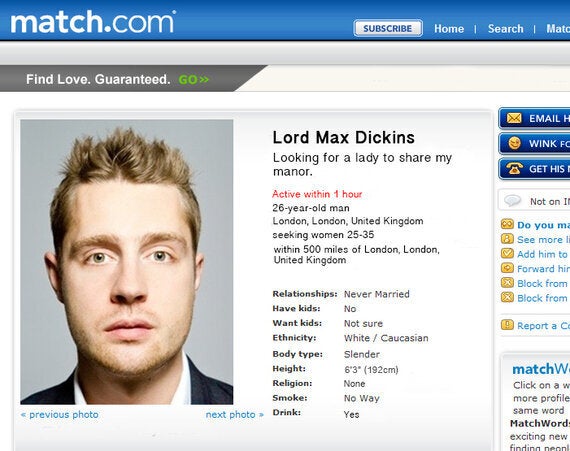This screenshot has height=451, width=570.
Task: Click the SUBSCRIBE button
Action: (388, 28)
